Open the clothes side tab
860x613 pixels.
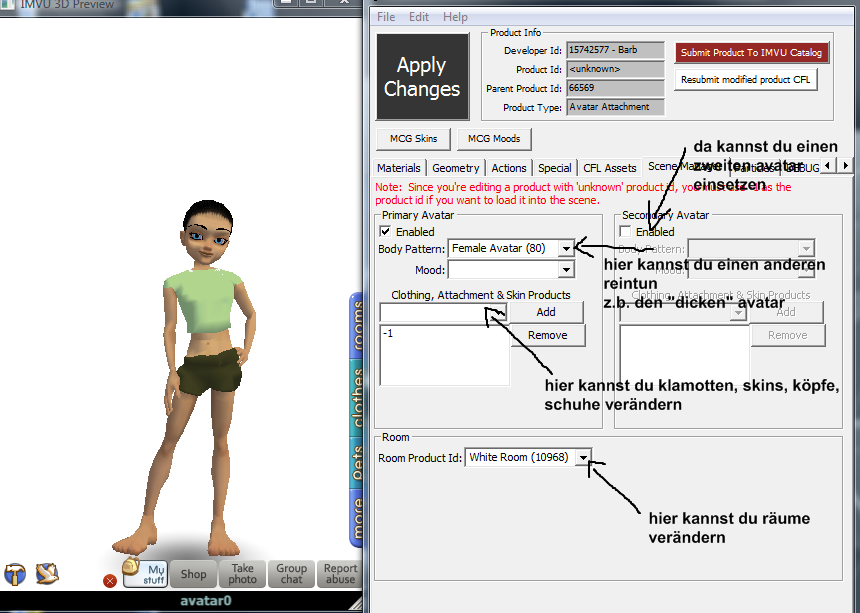[x=357, y=398]
